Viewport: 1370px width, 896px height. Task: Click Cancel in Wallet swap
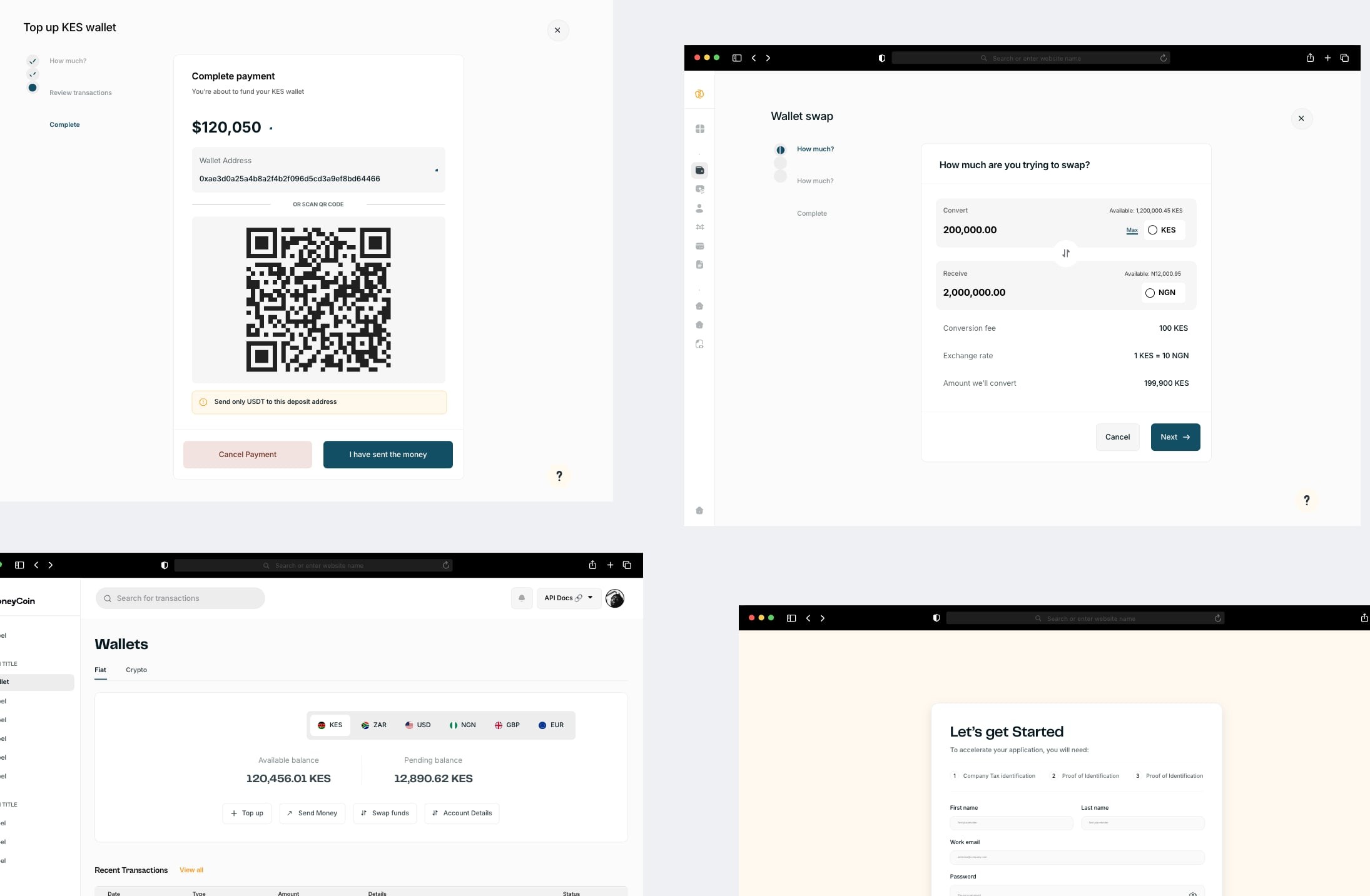1117,437
